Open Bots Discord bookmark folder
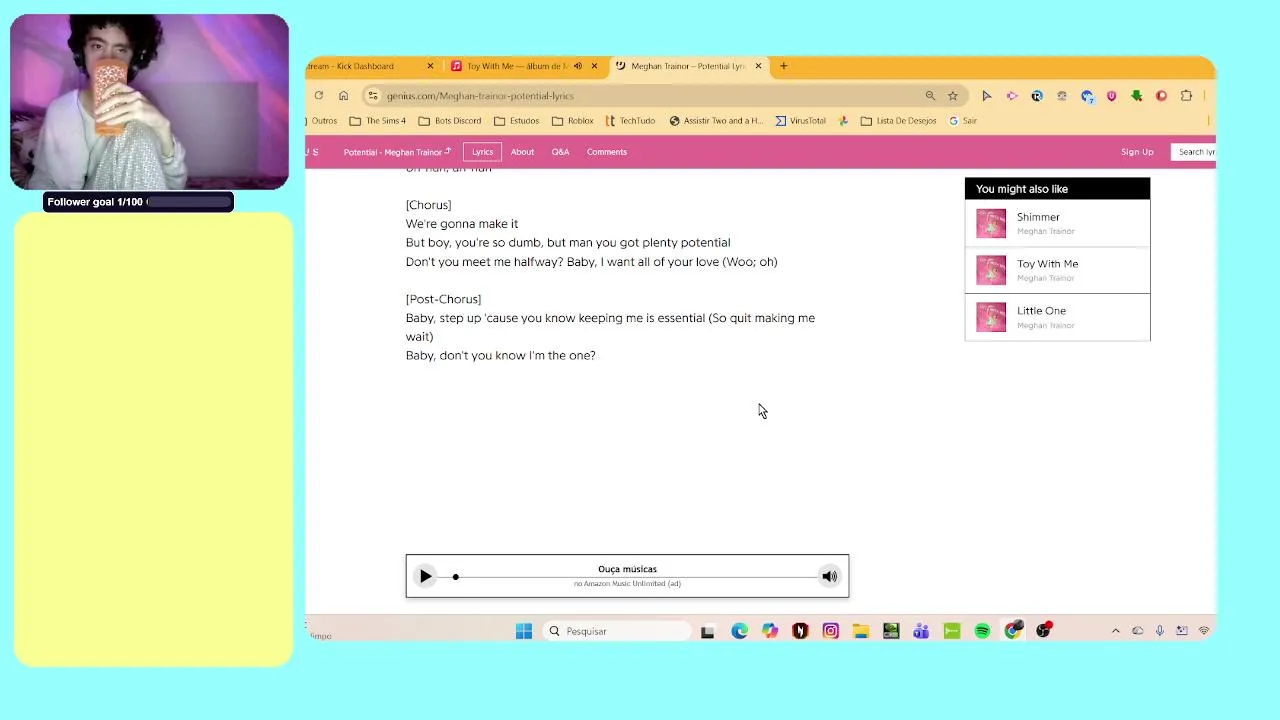1280x720 pixels. 449,121
